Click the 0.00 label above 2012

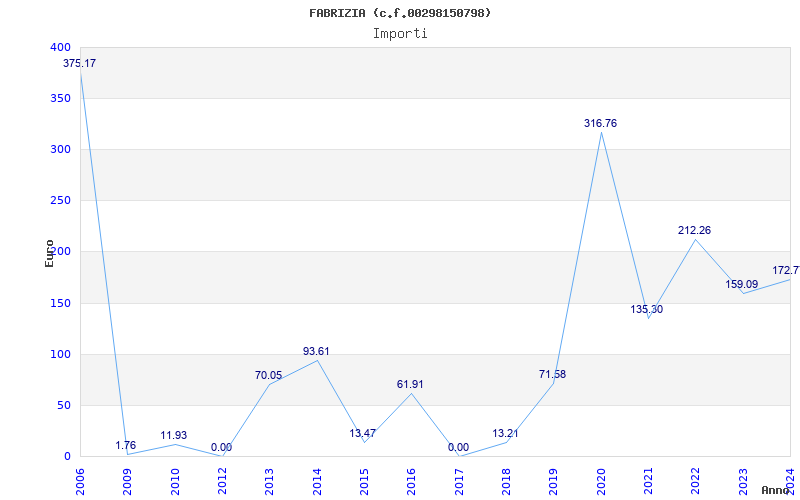coord(221,447)
